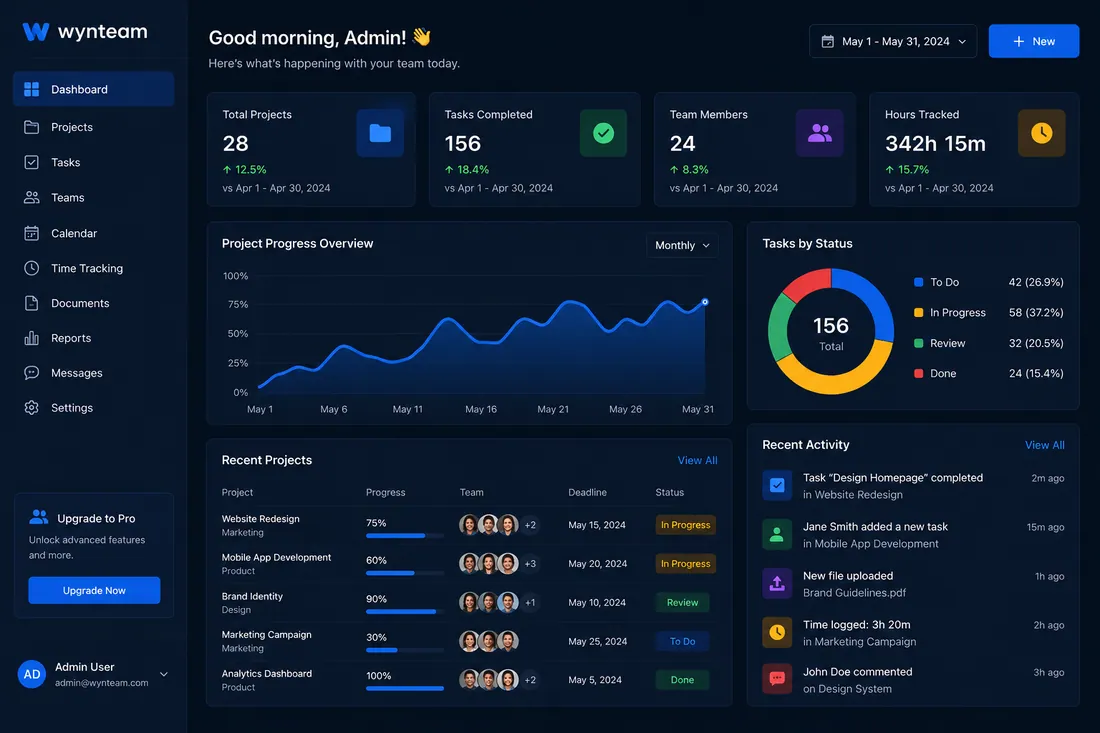Click the Tasks Completed green check icon

point(603,133)
